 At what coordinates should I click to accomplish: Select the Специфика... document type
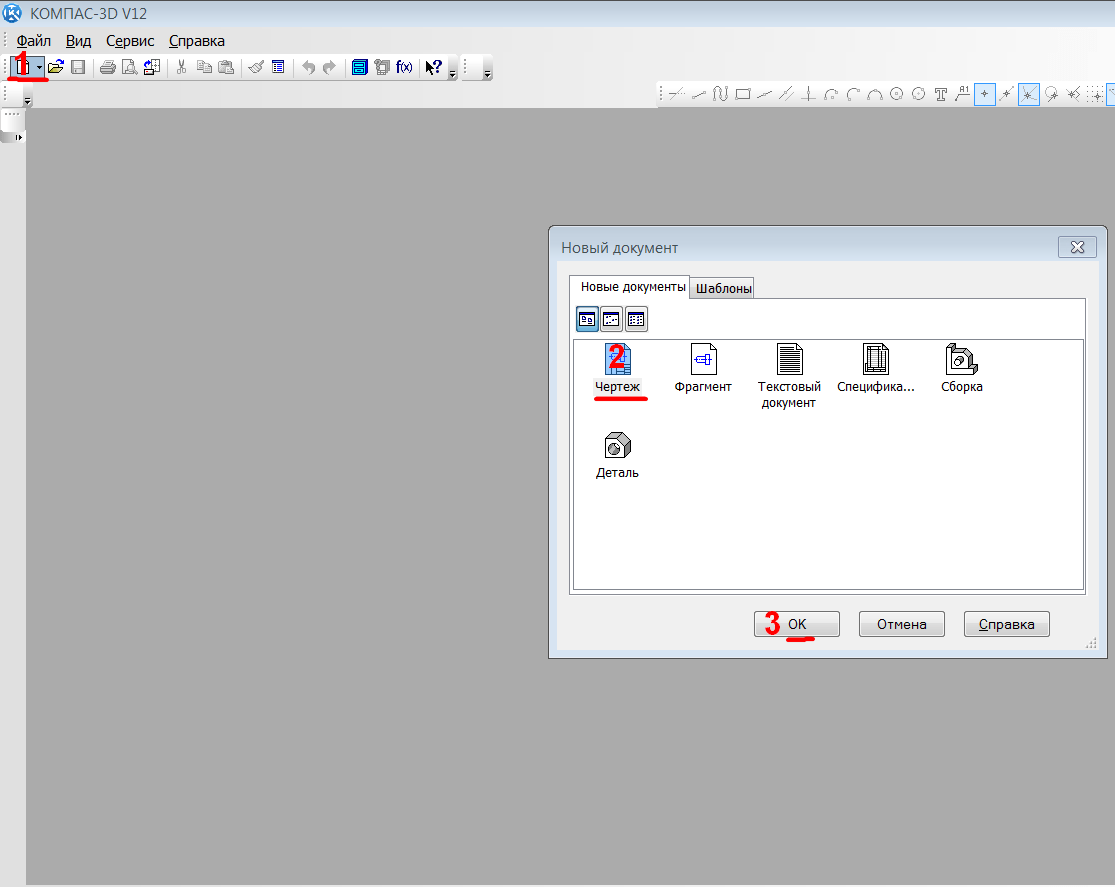click(x=876, y=368)
